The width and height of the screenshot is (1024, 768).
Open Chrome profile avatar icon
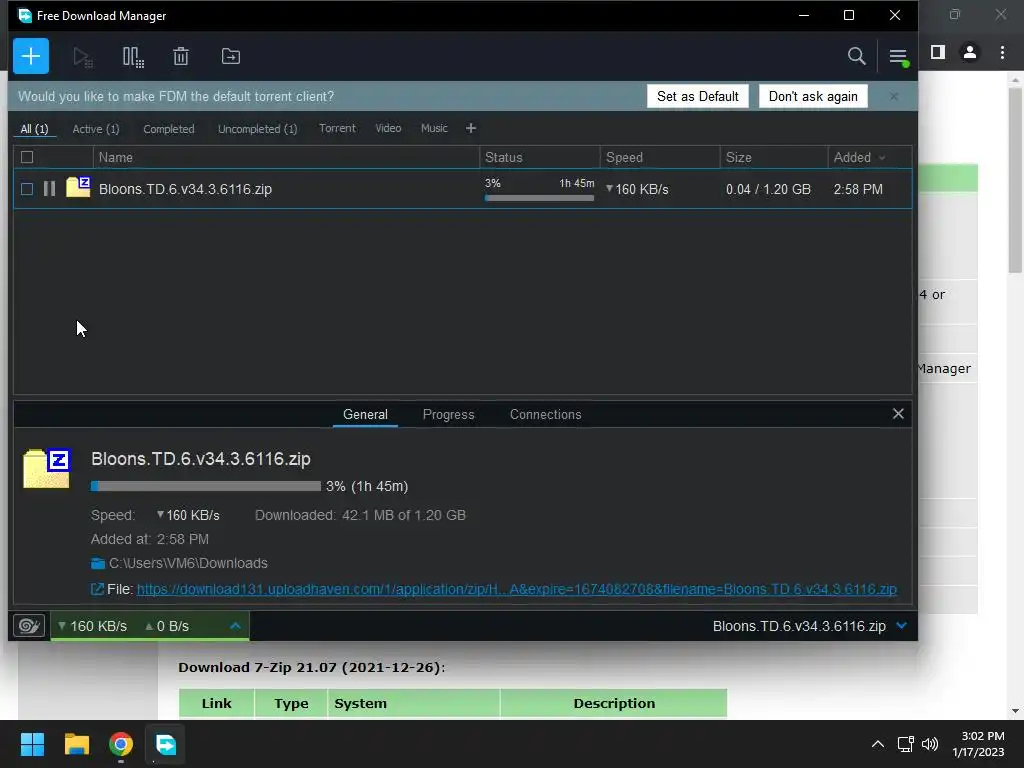click(x=970, y=52)
